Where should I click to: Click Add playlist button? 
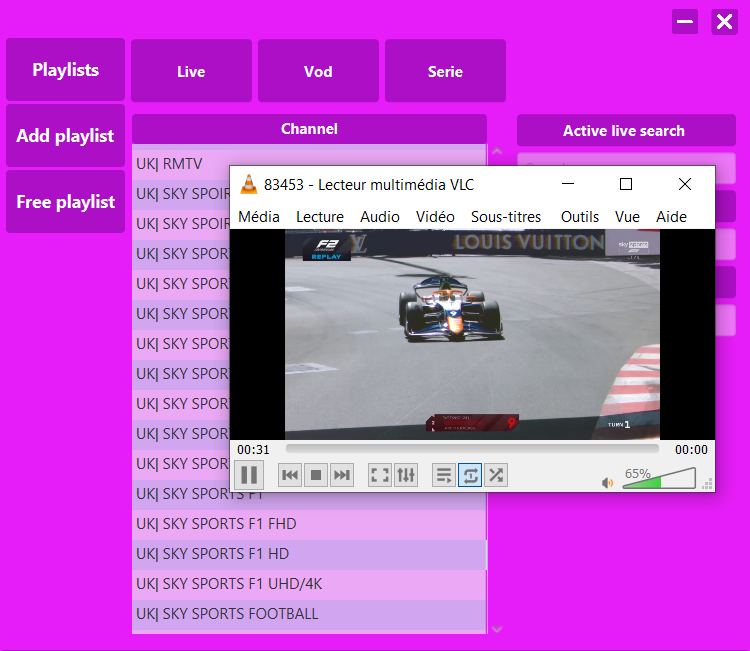66,136
